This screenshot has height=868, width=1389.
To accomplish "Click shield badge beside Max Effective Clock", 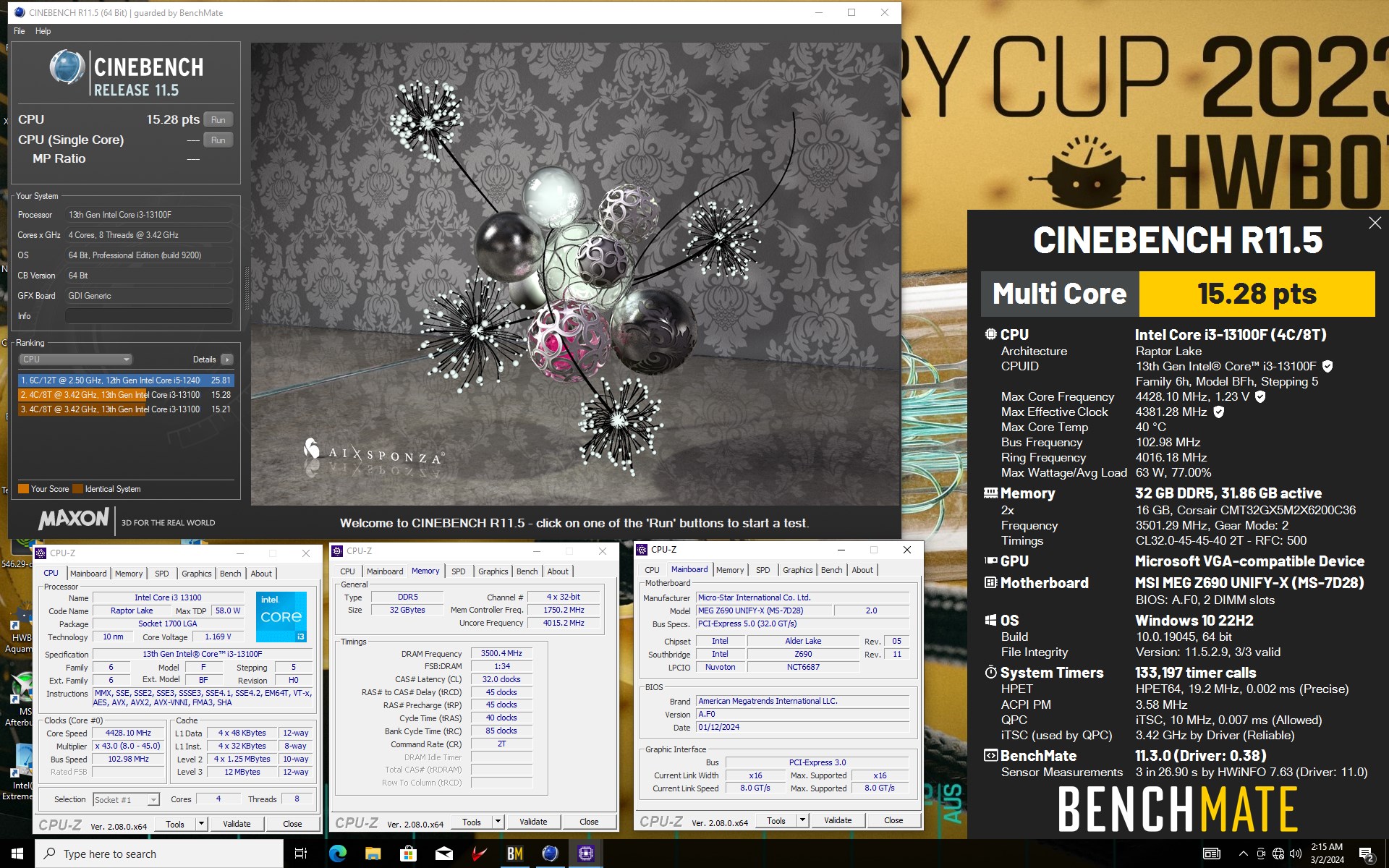I will click(1218, 412).
